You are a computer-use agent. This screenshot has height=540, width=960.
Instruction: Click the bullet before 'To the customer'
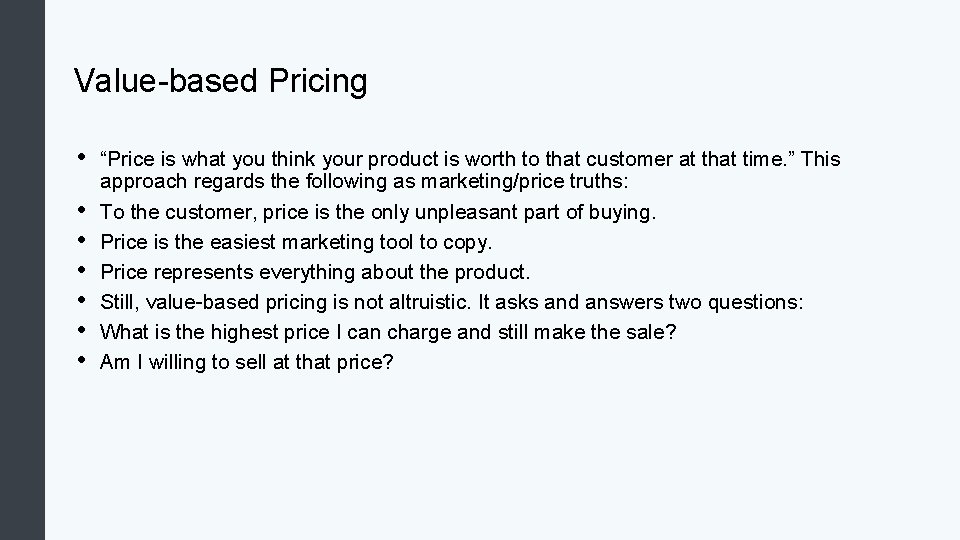click(x=81, y=210)
